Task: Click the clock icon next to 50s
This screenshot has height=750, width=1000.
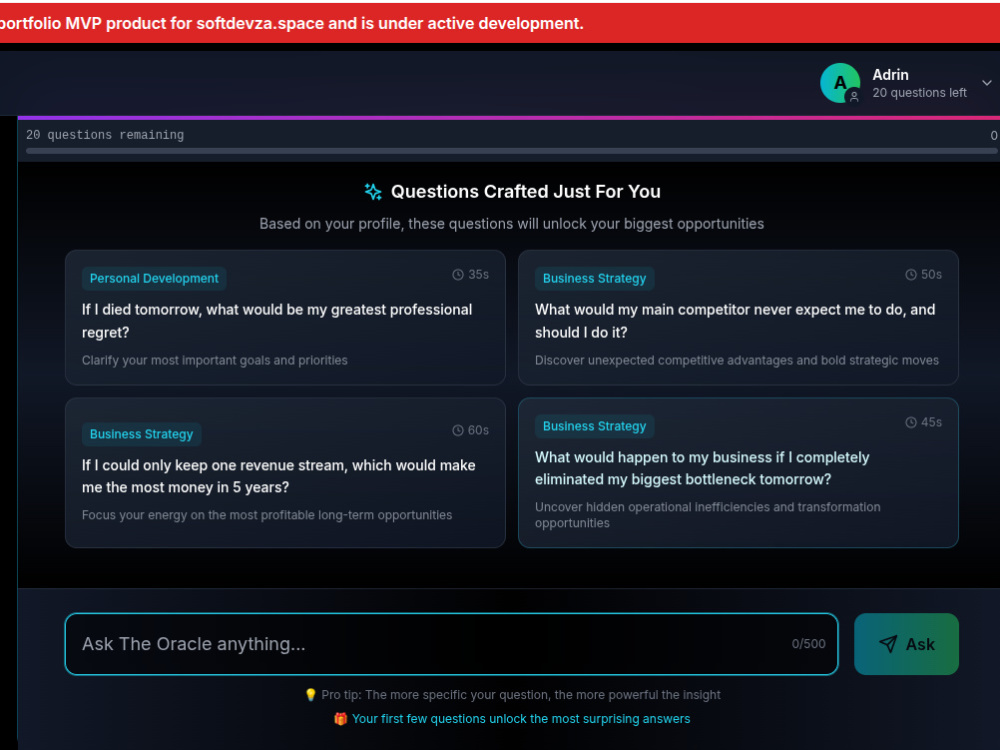Action: click(x=911, y=275)
